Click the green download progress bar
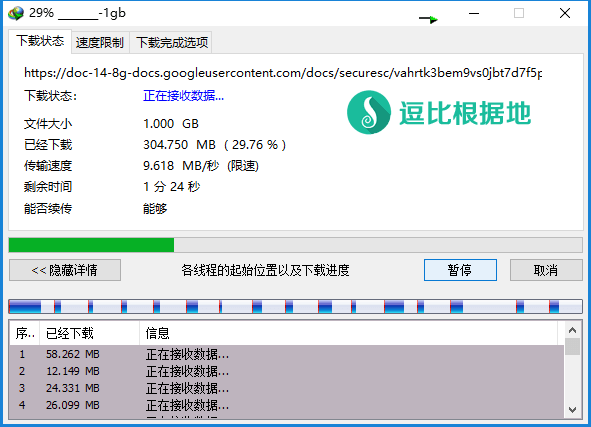 (296, 245)
